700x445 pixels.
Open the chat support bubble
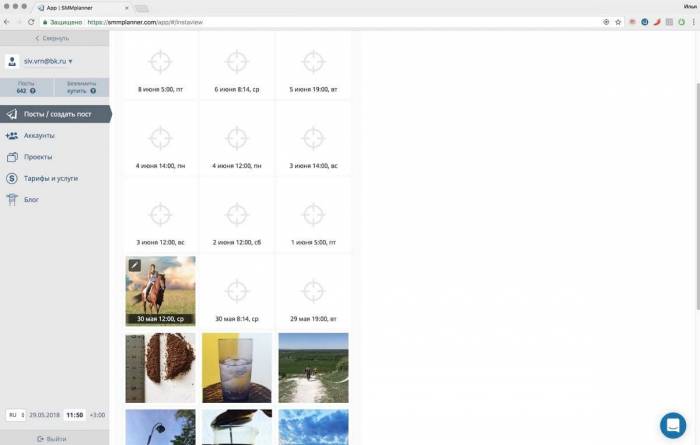tap(673, 424)
